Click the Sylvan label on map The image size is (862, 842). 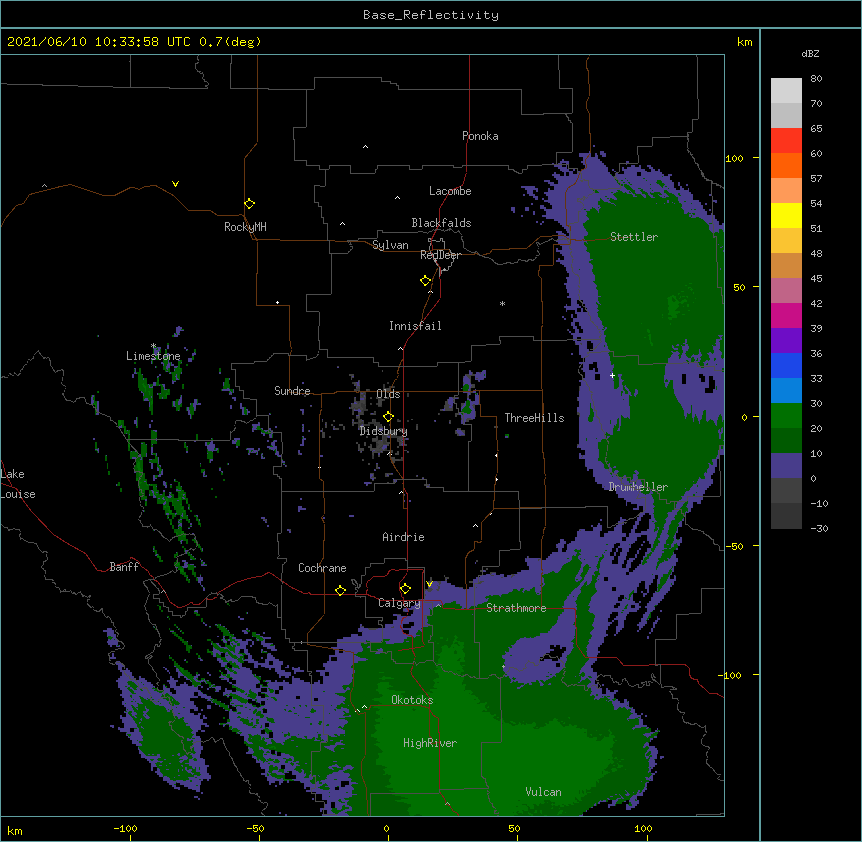tap(390, 245)
